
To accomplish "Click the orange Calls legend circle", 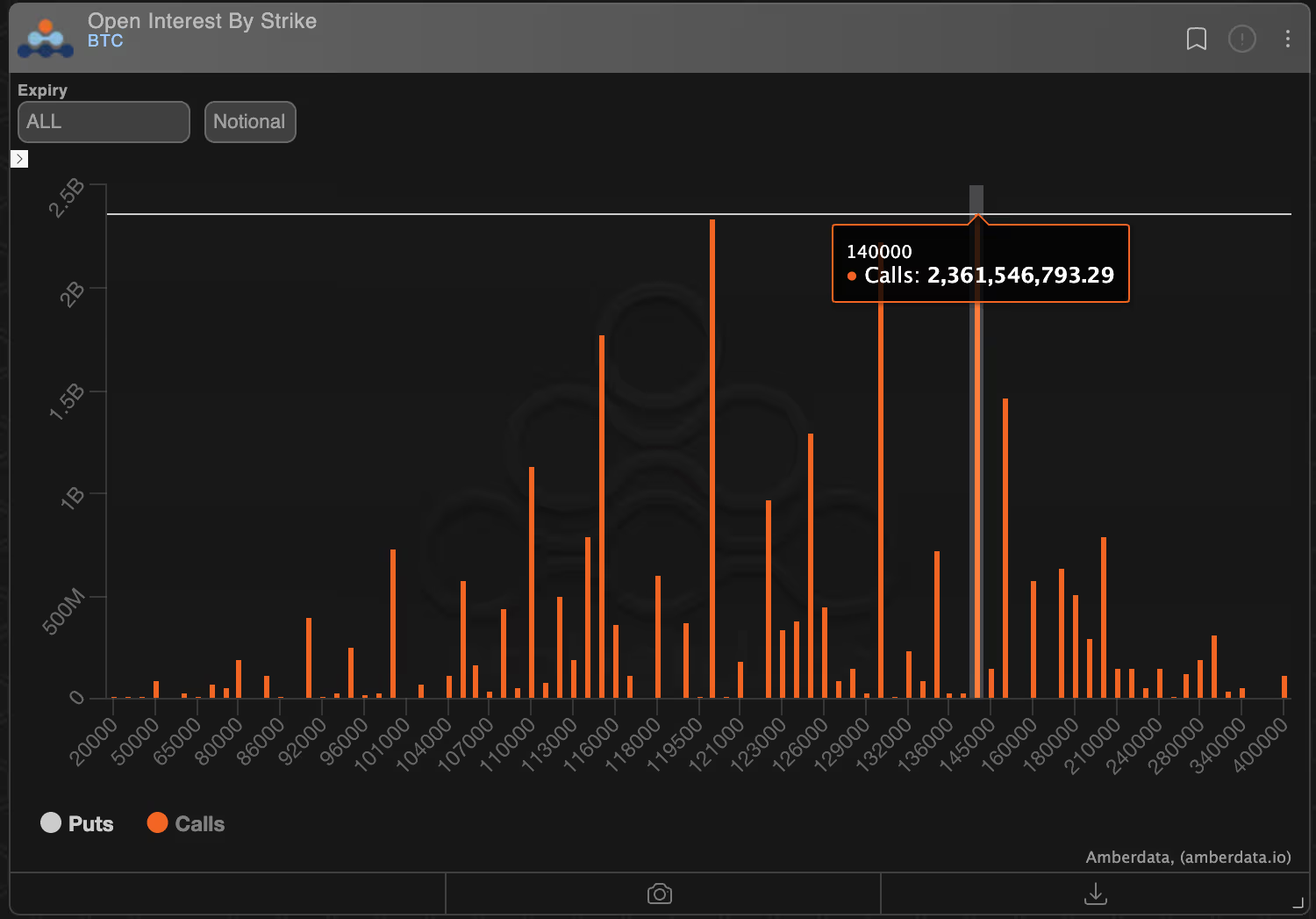I will pos(157,822).
